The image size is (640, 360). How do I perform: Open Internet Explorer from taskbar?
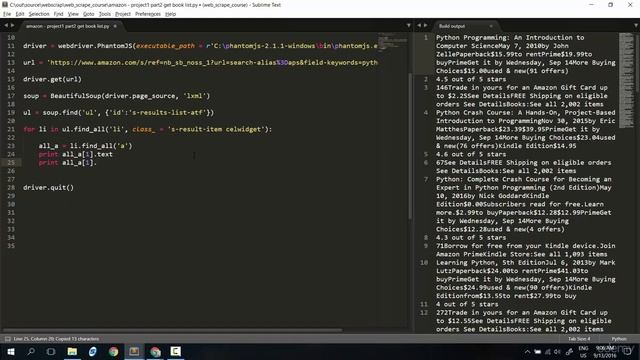93,351
